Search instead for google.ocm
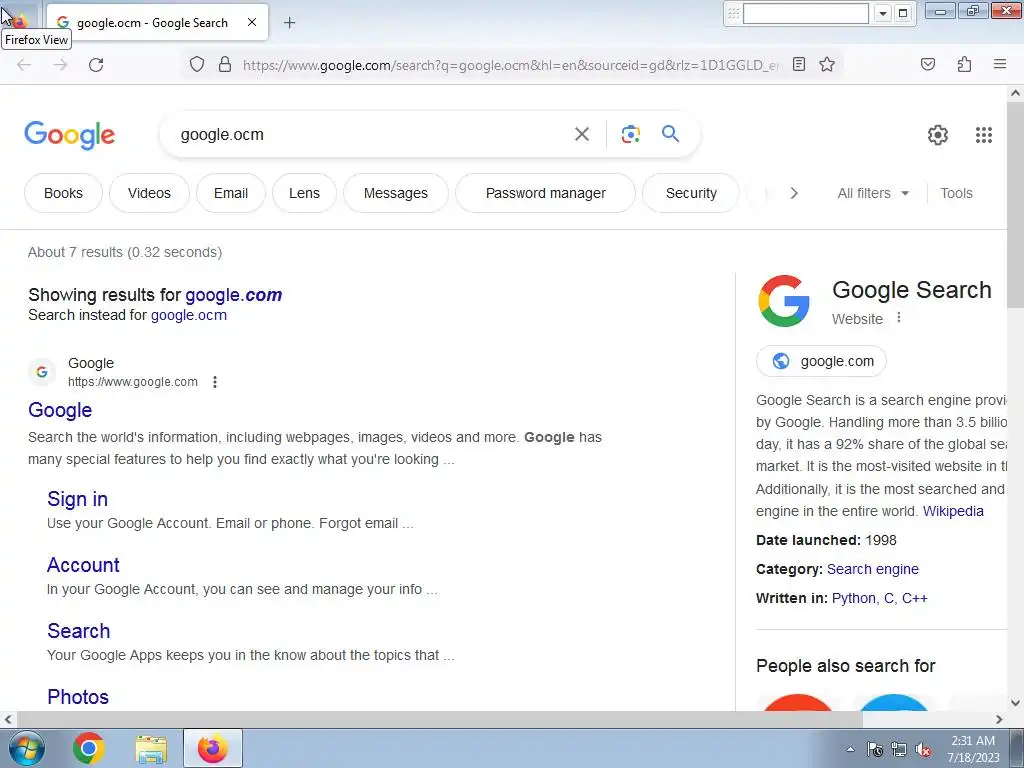 [x=189, y=315]
